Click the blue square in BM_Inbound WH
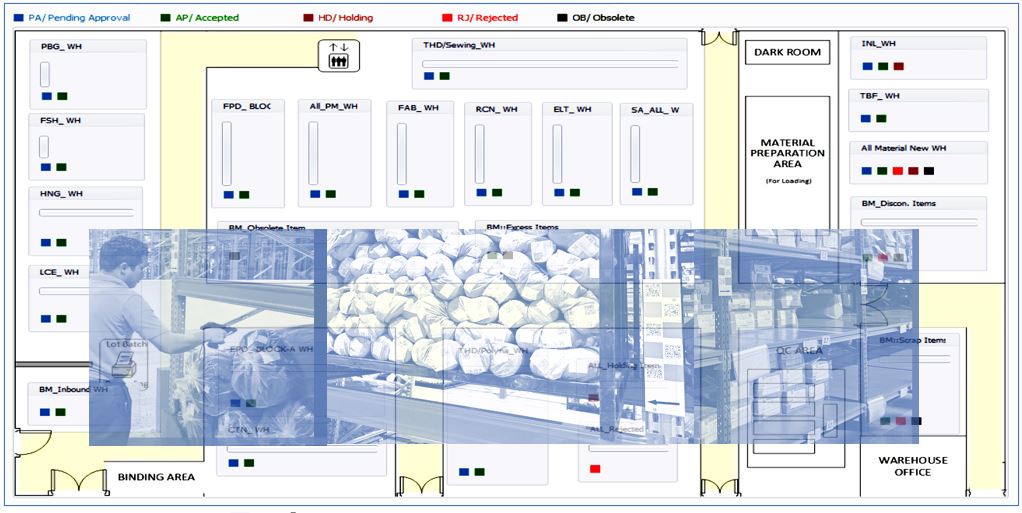 point(45,412)
